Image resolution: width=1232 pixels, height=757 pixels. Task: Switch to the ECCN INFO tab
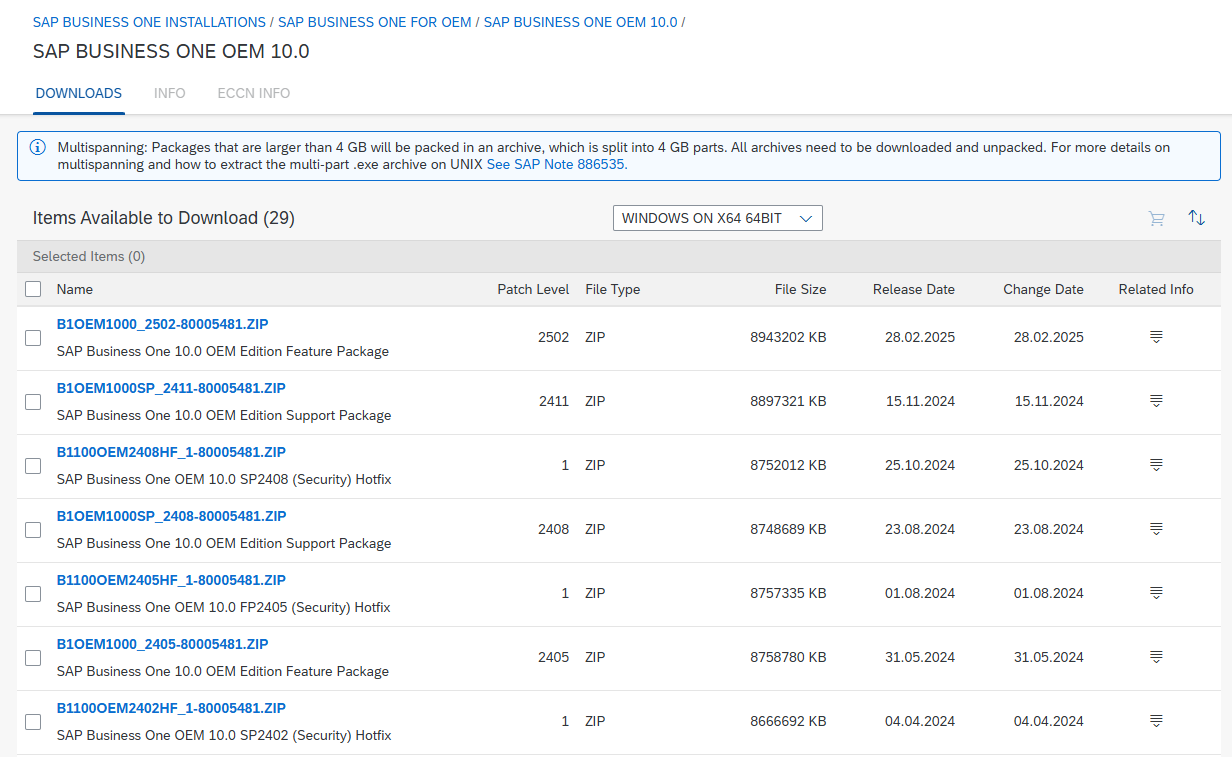(x=254, y=93)
